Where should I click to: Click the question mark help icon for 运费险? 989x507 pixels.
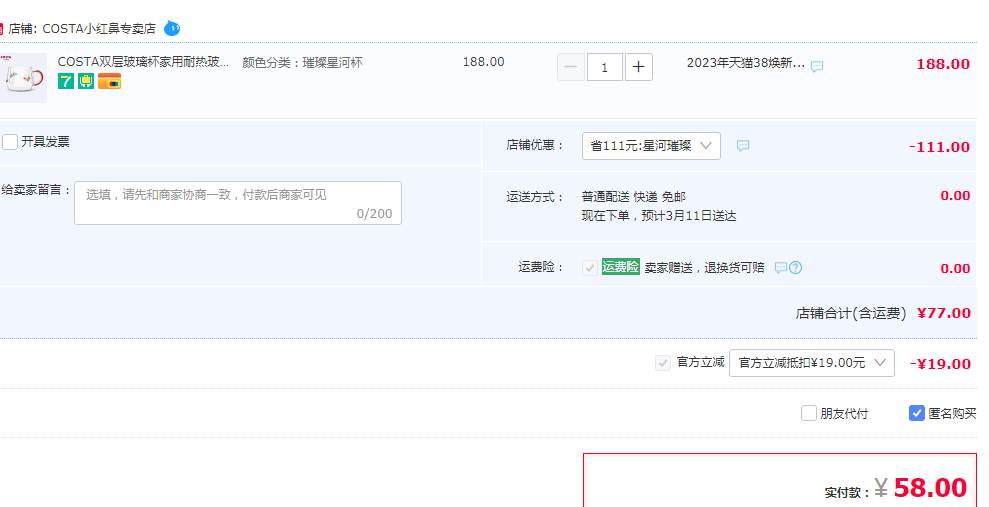click(795, 267)
